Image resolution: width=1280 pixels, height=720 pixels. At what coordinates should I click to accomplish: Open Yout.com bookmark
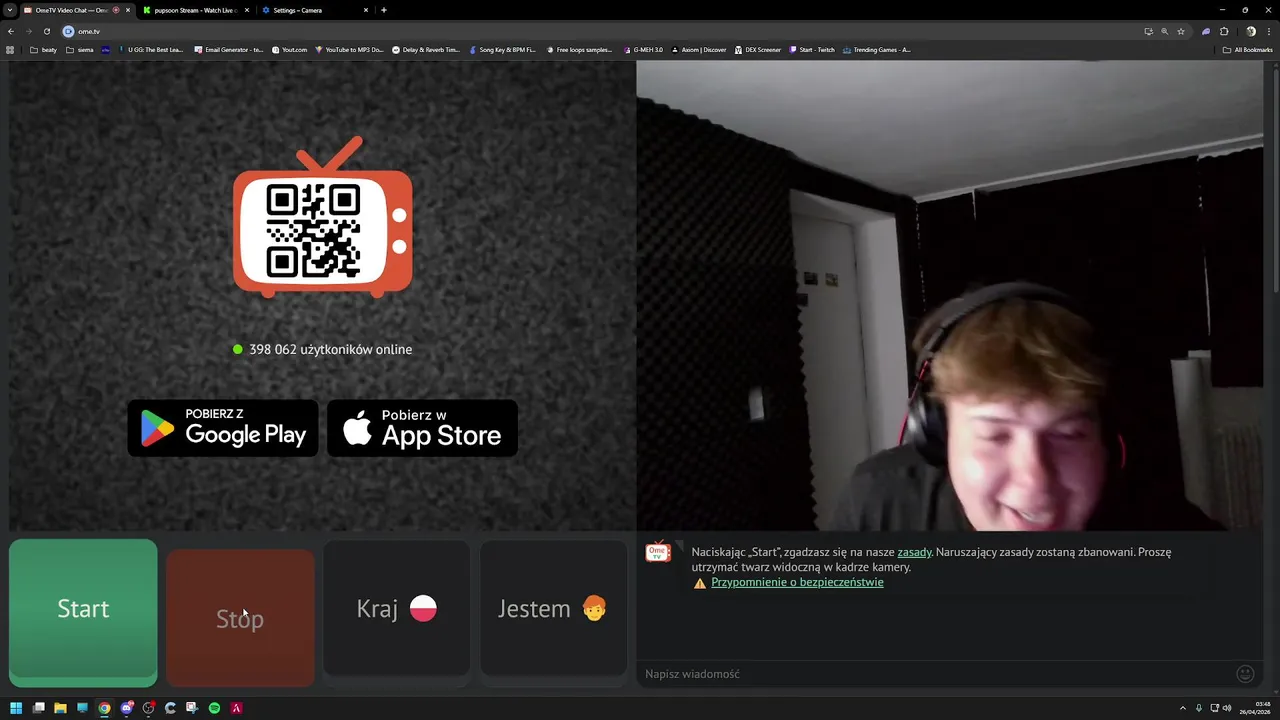tap(290, 50)
